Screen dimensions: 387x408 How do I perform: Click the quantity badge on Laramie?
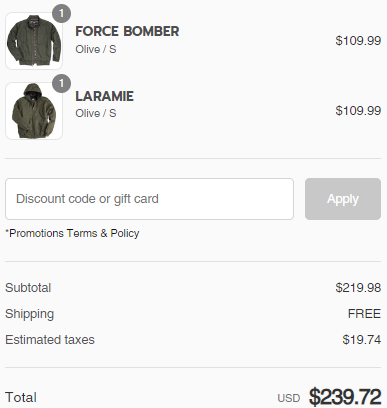61,83
